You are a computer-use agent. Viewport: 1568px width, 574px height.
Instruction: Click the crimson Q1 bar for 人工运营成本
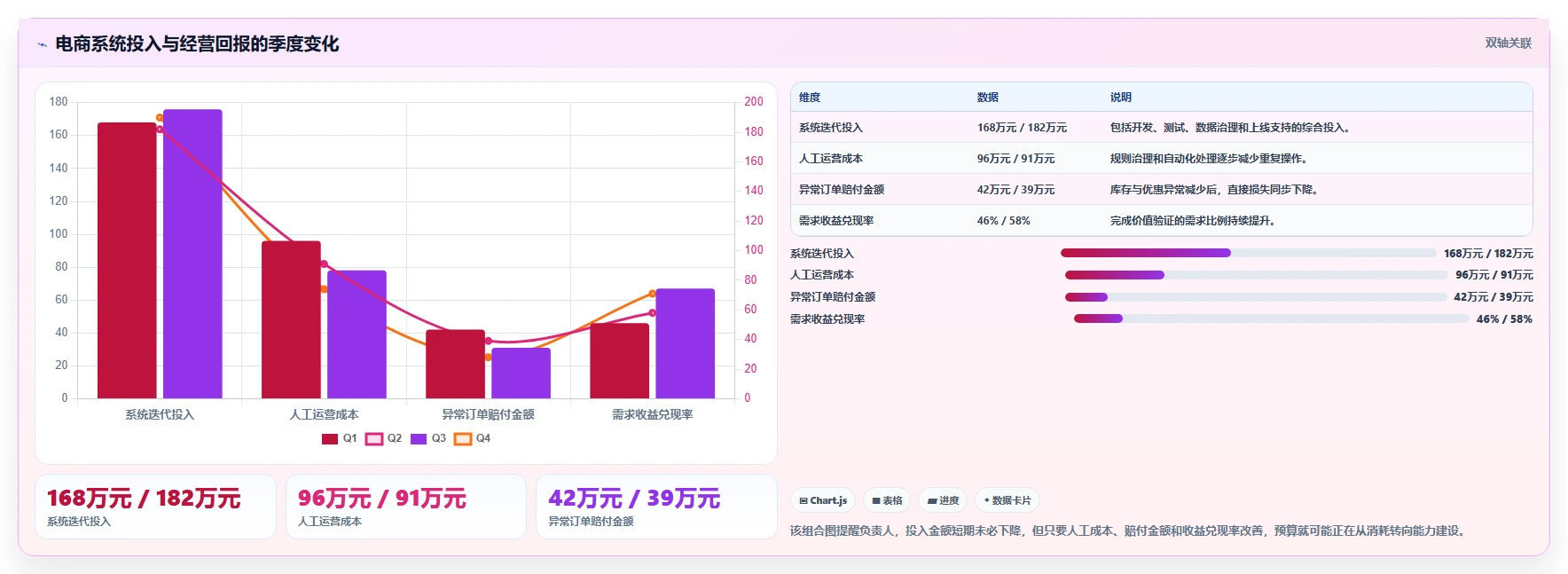[291, 319]
